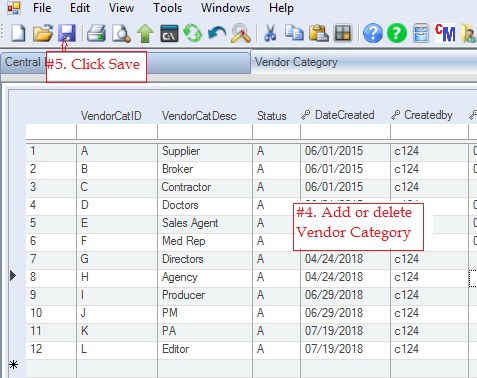Screen dimensions: 477x378
Task: Select the Sales Agent cell
Action: tap(205, 223)
